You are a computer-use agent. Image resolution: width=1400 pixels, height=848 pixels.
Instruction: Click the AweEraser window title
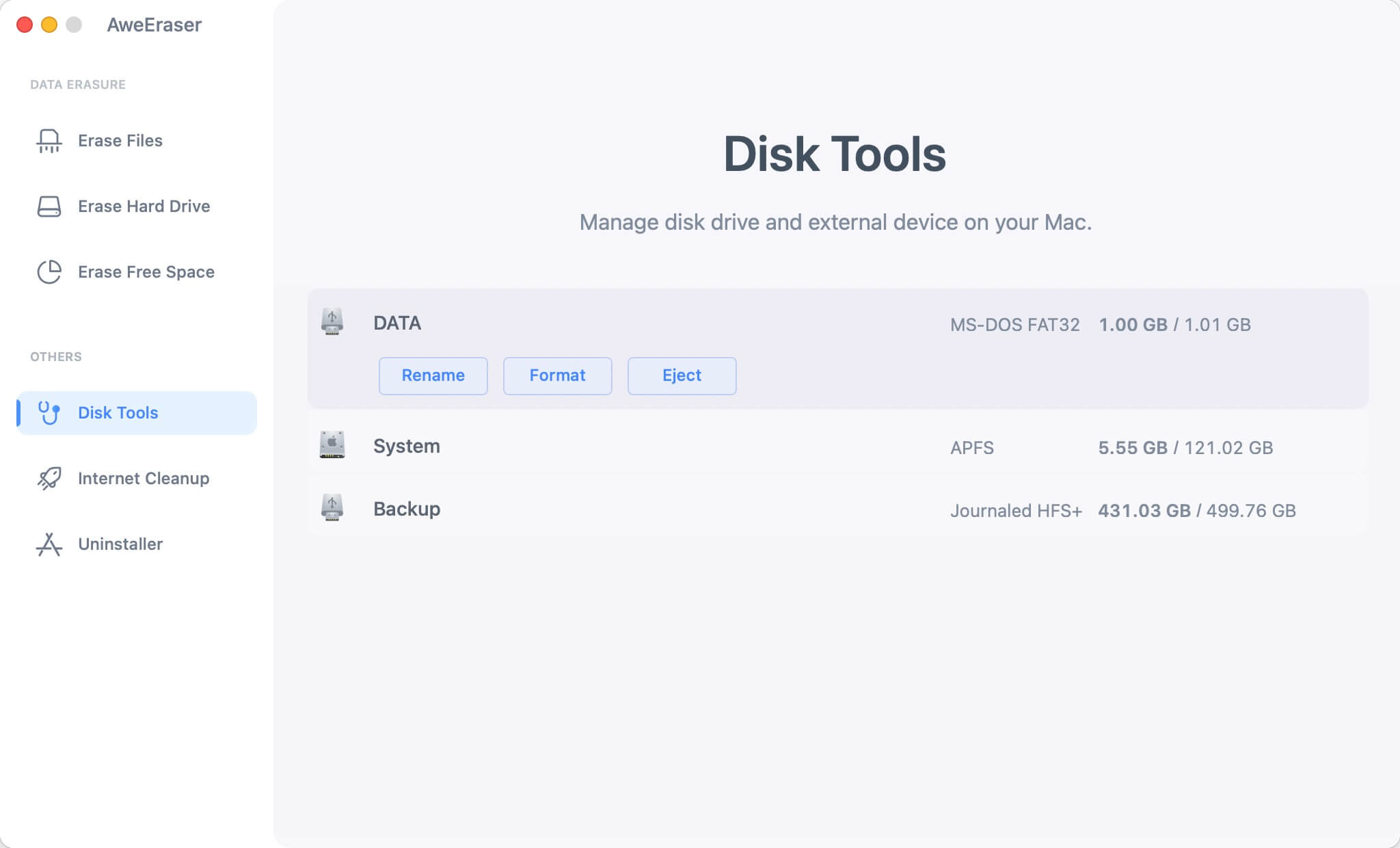154,25
